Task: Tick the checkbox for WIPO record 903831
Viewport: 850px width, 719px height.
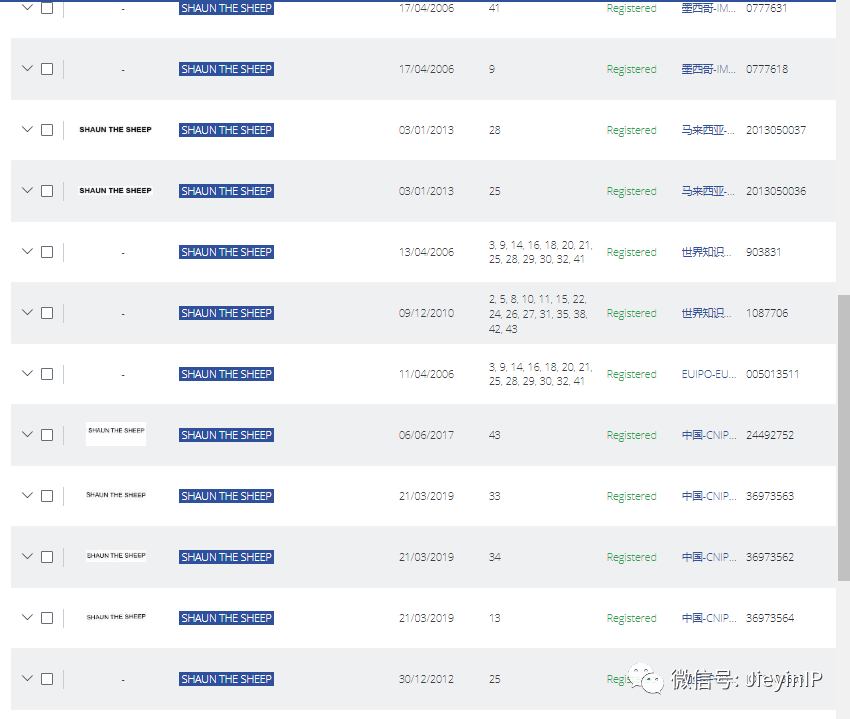Action: [x=47, y=252]
